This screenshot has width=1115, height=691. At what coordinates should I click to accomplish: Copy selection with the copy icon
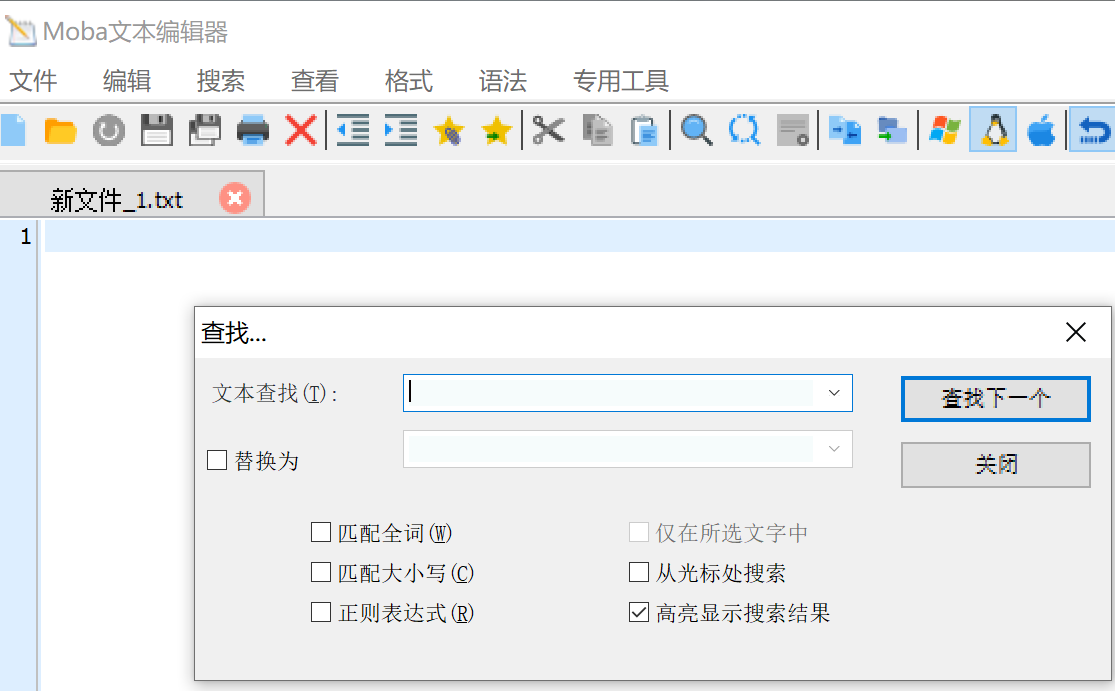597,131
